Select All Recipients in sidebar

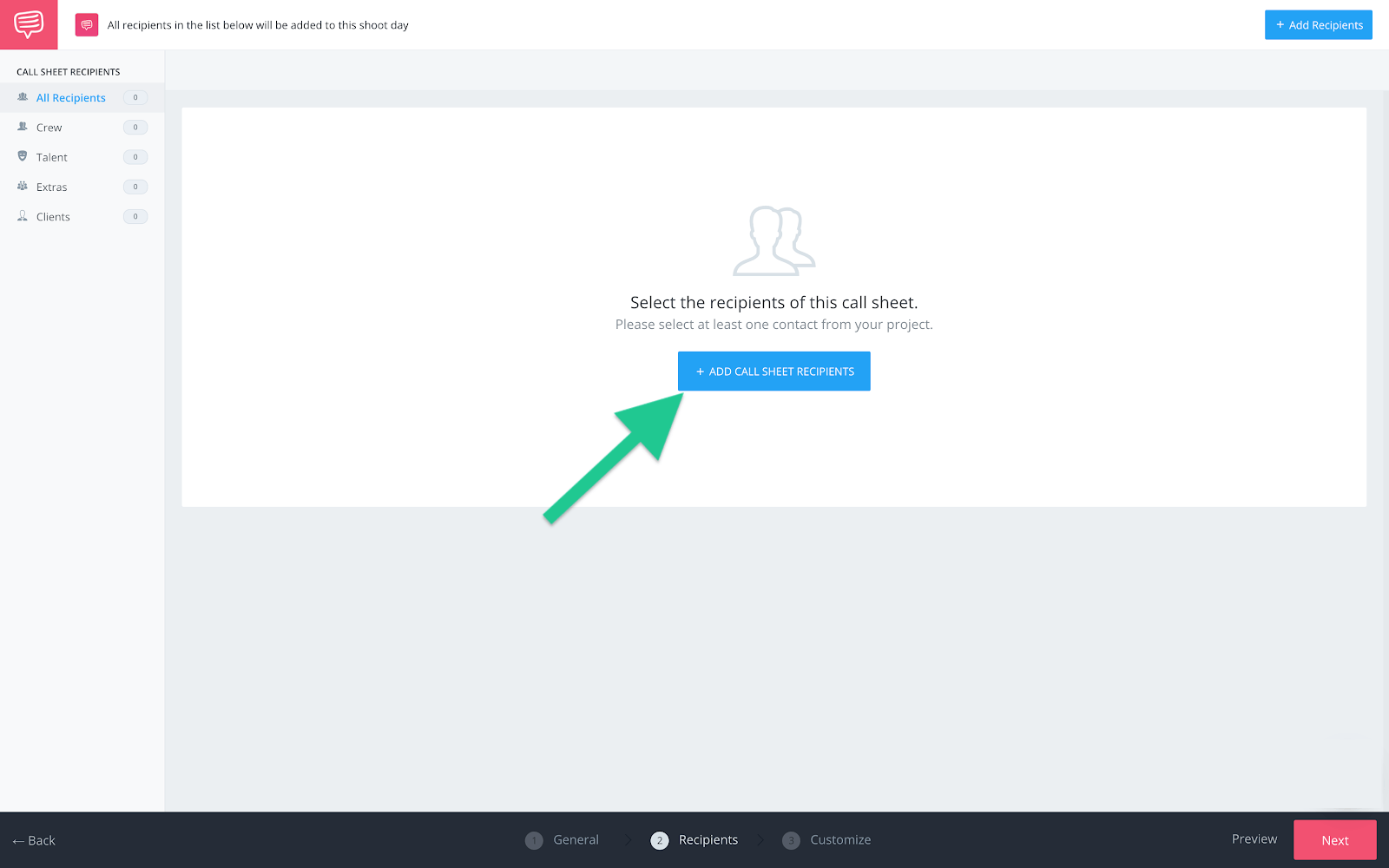point(82,98)
